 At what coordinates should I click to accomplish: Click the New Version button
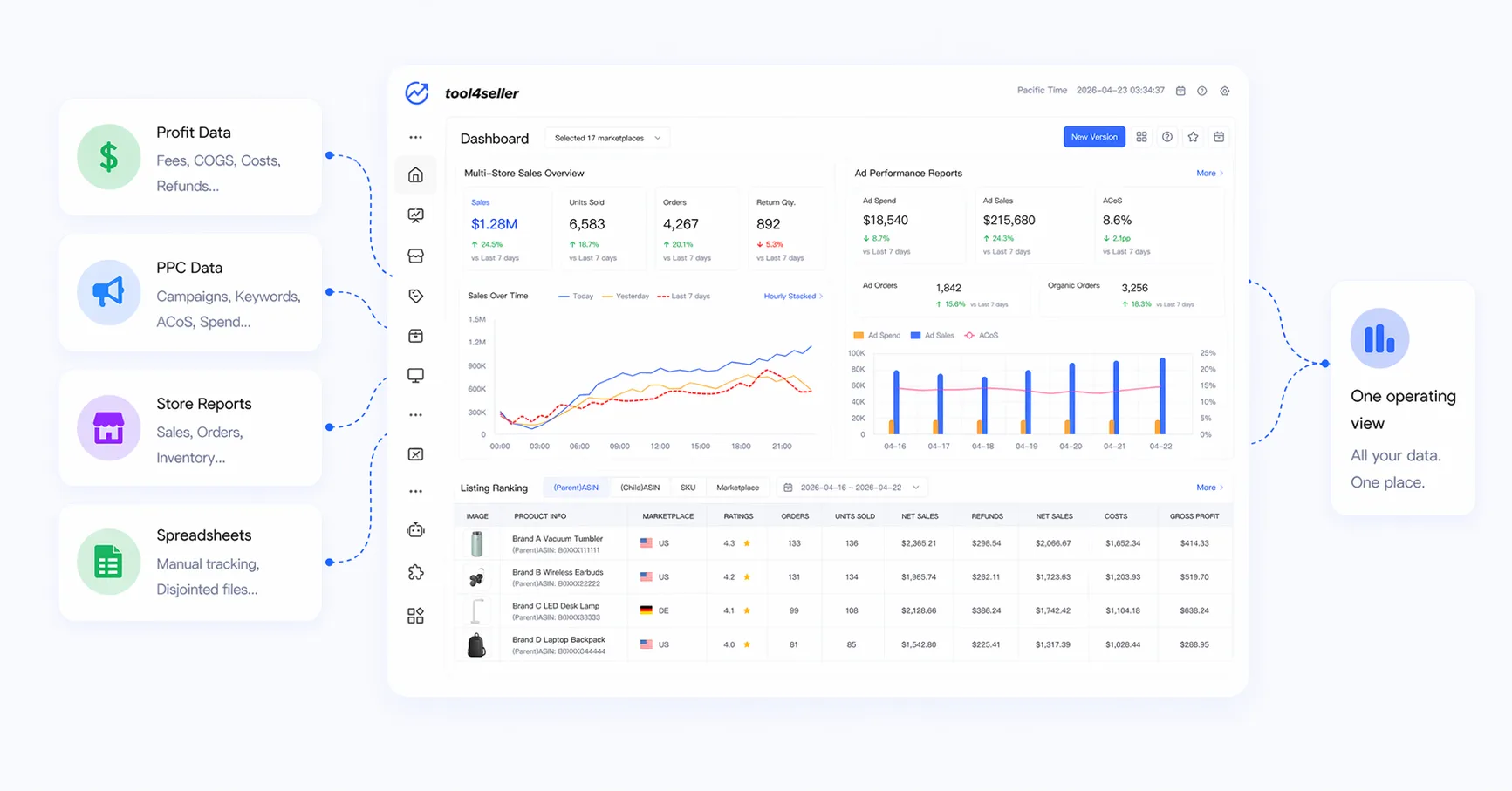1093,137
